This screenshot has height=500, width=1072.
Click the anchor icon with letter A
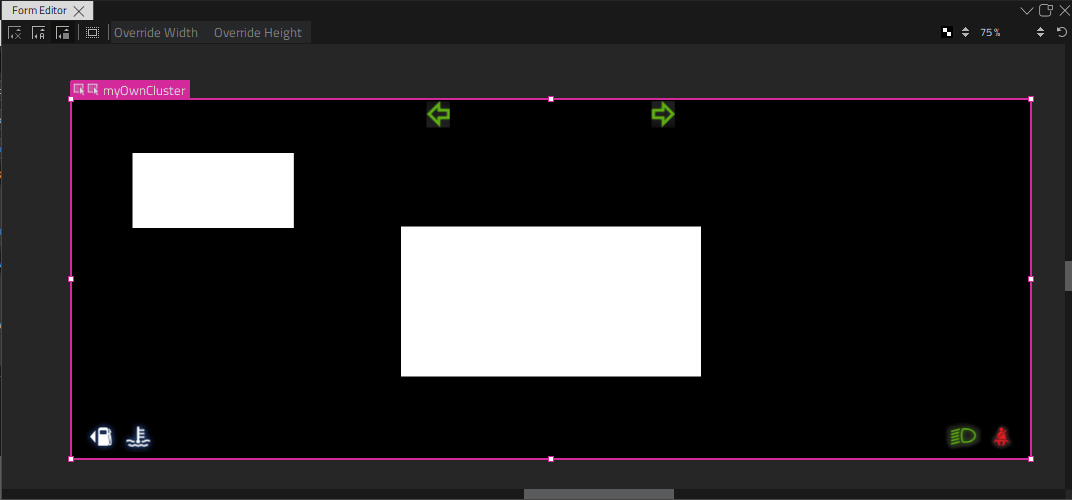click(39, 33)
